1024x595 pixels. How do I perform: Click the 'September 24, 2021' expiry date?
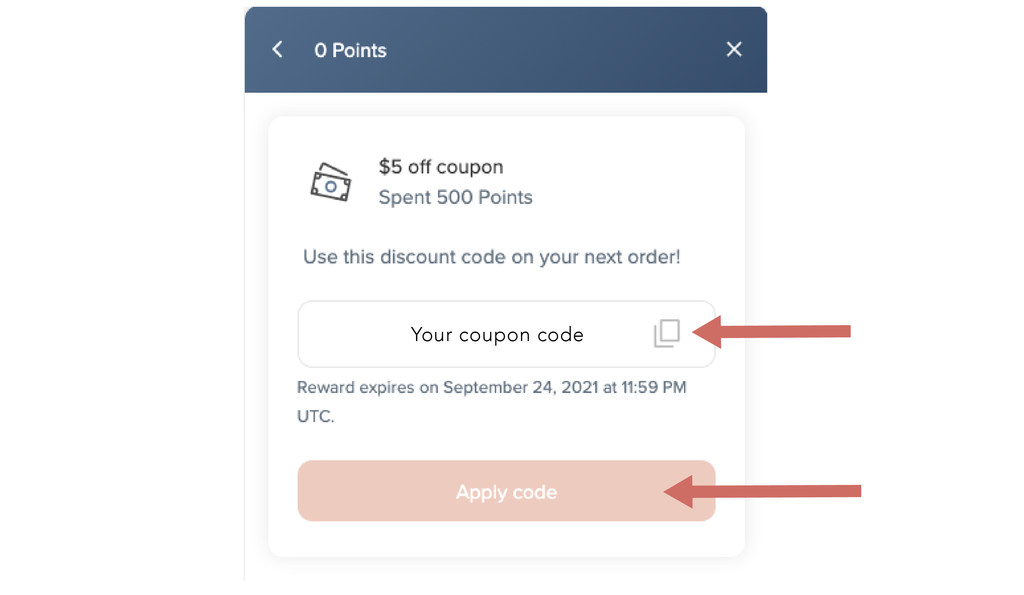pyautogui.click(x=521, y=388)
